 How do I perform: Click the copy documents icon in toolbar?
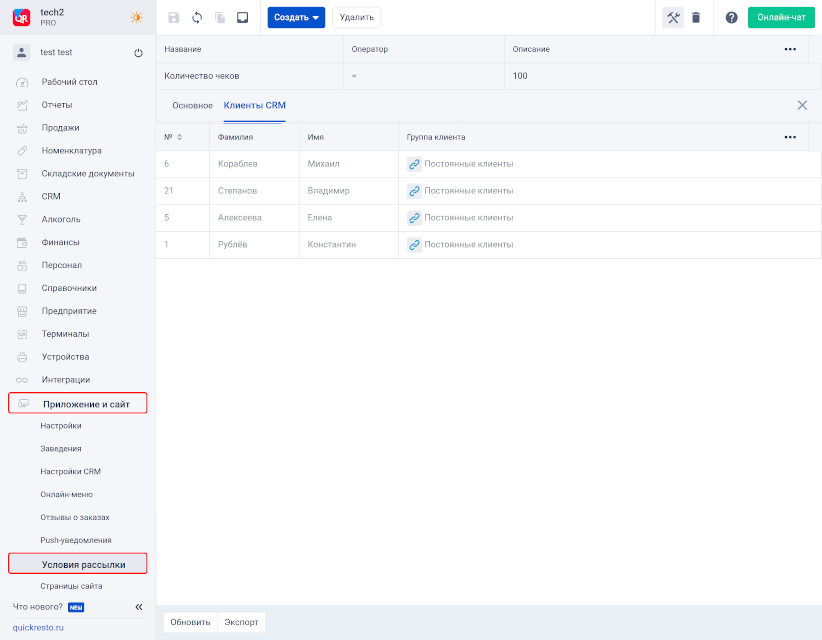coord(220,18)
